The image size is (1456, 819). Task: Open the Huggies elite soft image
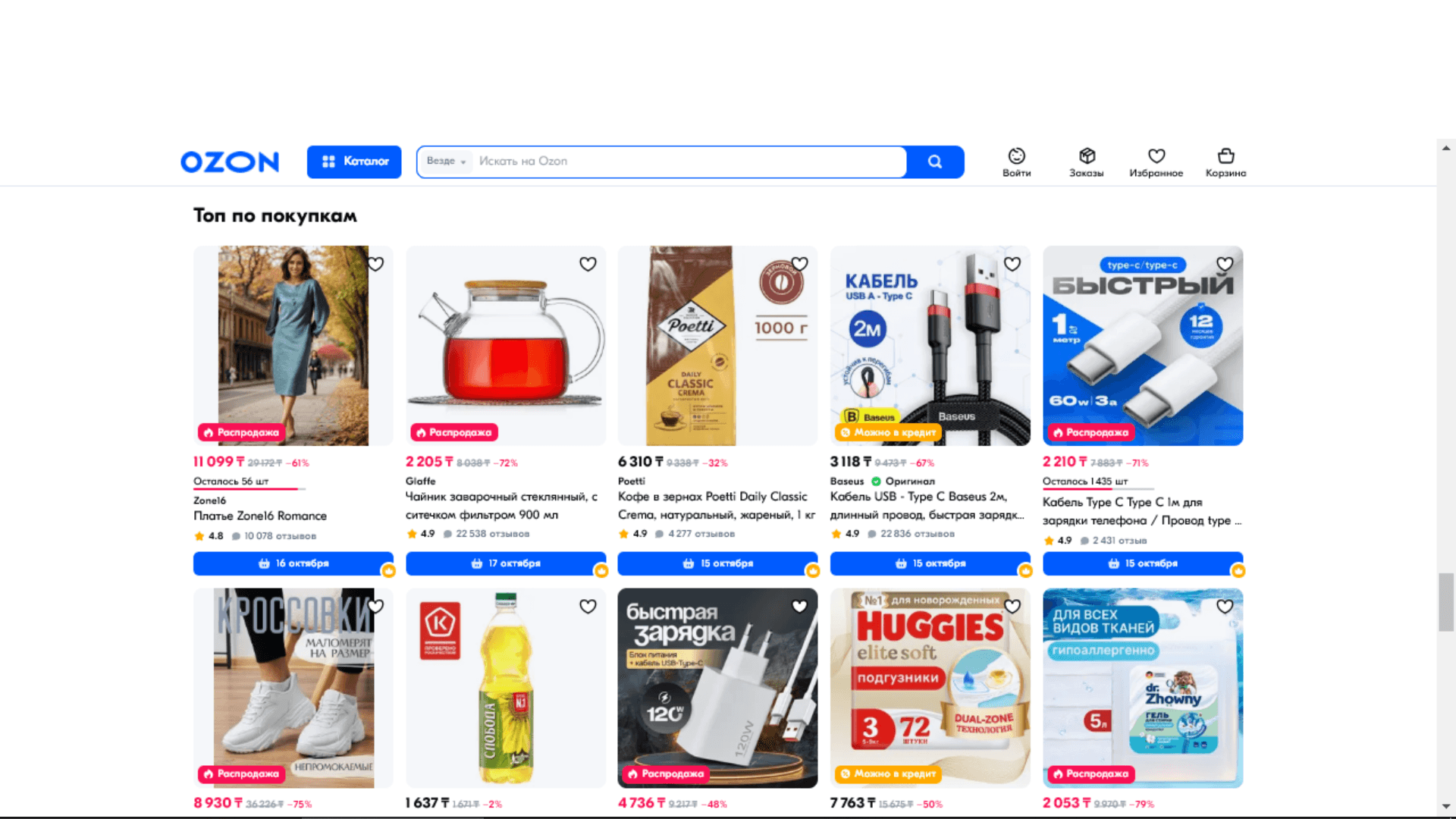tap(930, 688)
